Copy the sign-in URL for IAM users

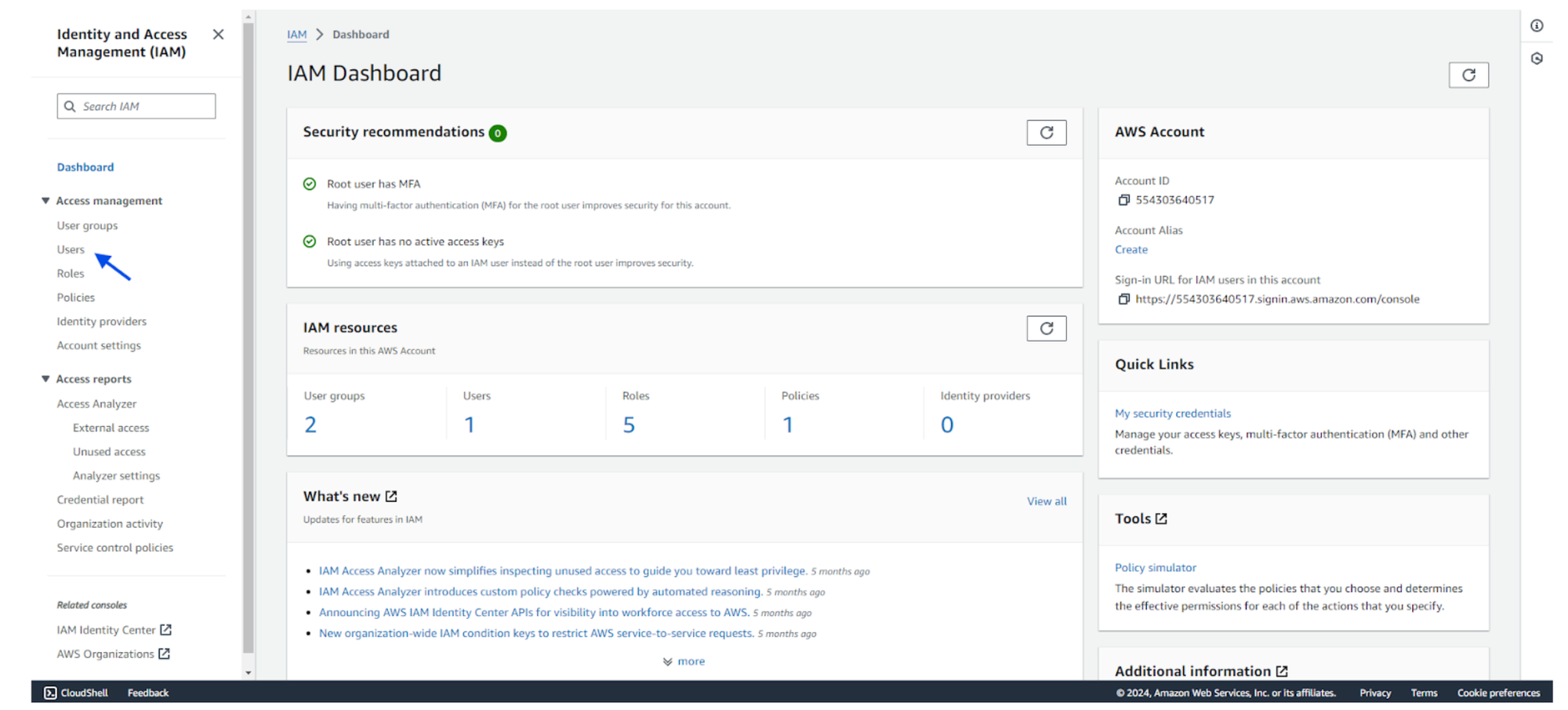[1123, 299]
